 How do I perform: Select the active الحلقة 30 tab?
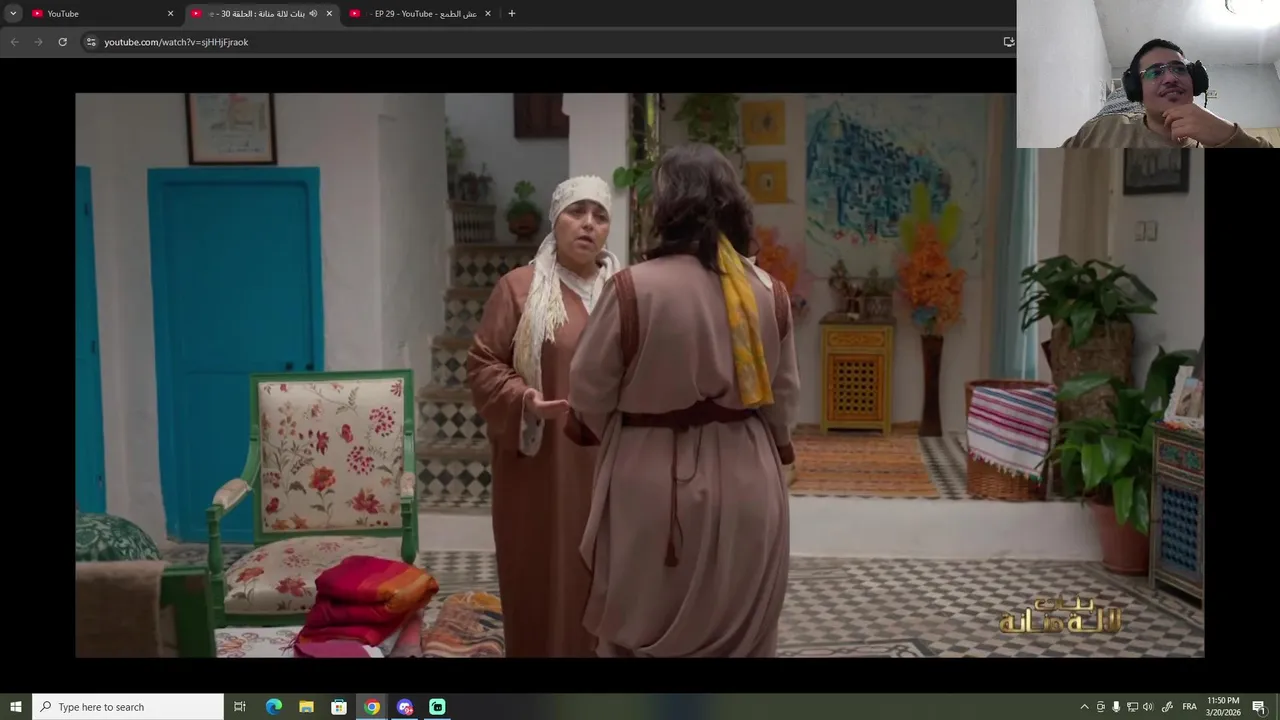pos(263,13)
